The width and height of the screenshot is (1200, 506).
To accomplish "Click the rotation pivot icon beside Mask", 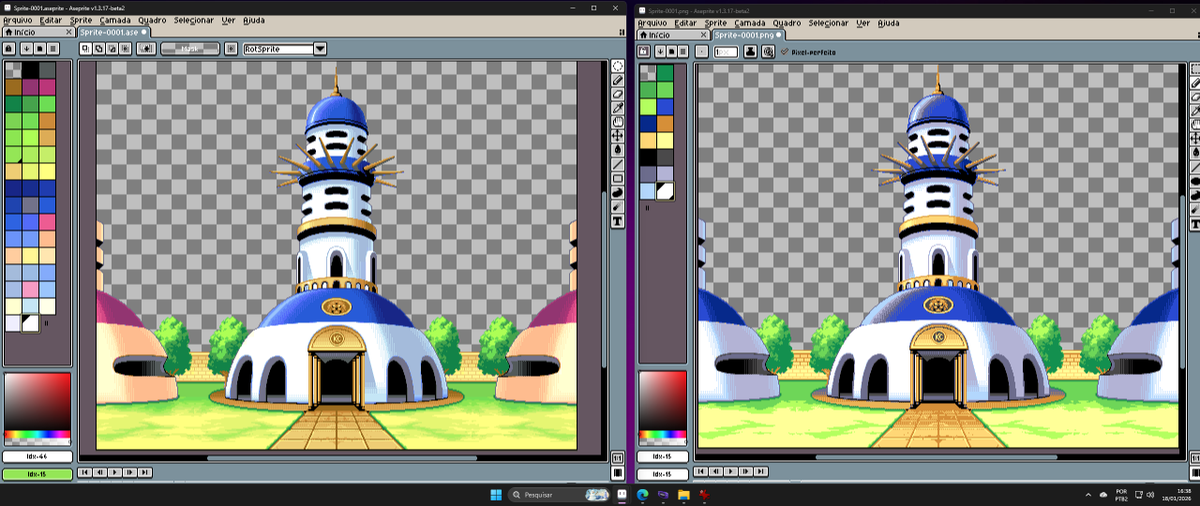I will click(x=231, y=48).
